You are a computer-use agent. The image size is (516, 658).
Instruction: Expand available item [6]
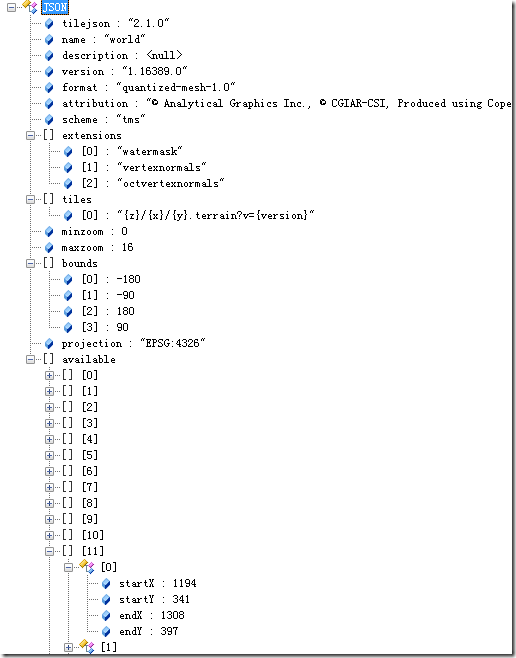click(50, 471)
